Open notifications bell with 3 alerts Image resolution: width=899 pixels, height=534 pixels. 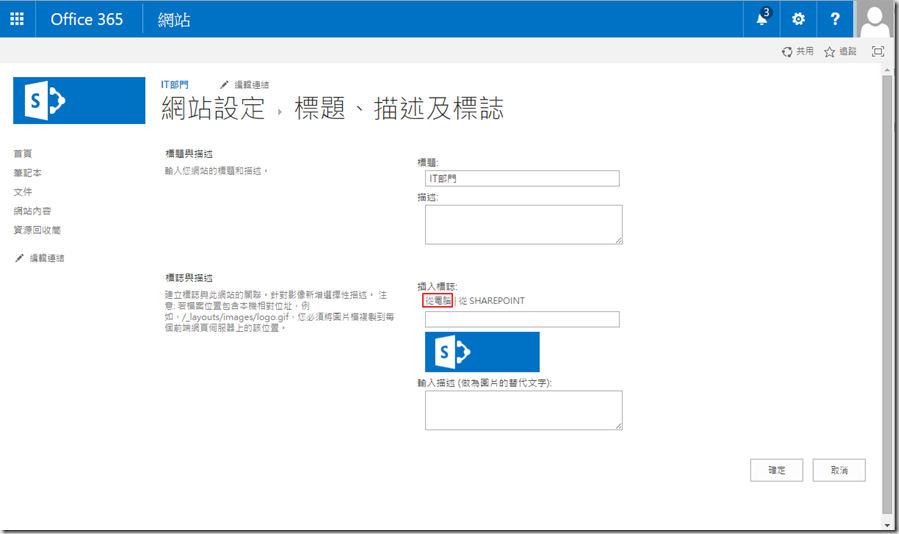point(762,19)
